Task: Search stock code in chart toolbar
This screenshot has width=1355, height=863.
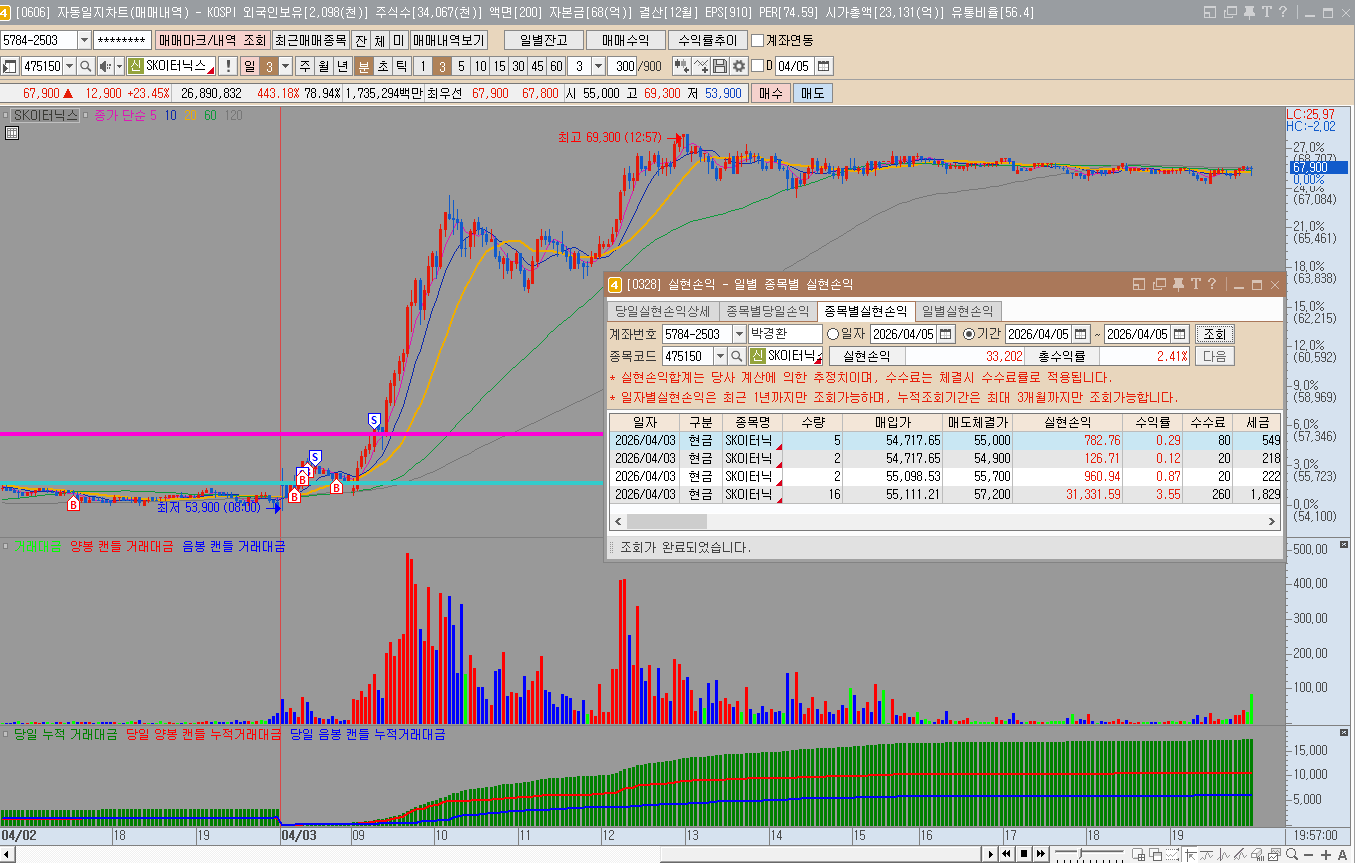Action: tap(86, 66)
